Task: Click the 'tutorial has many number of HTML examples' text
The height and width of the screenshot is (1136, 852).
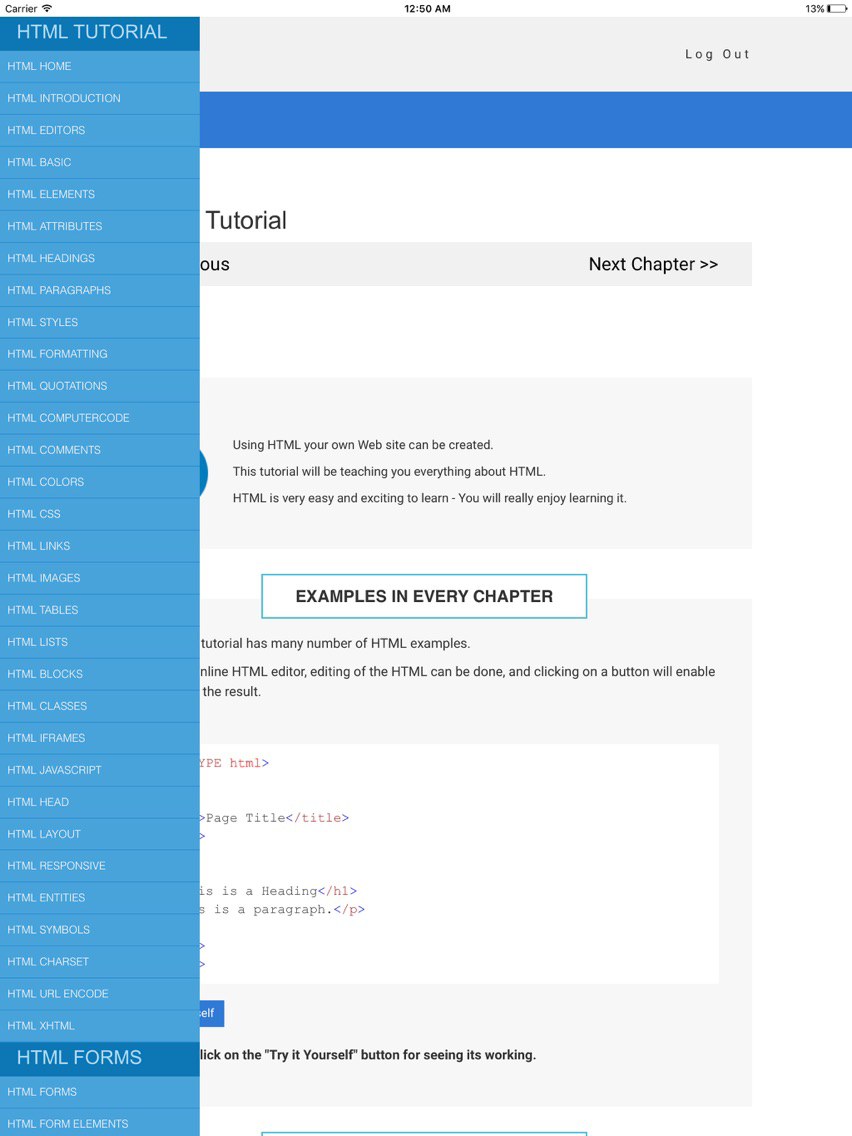Action: (335, 643)
